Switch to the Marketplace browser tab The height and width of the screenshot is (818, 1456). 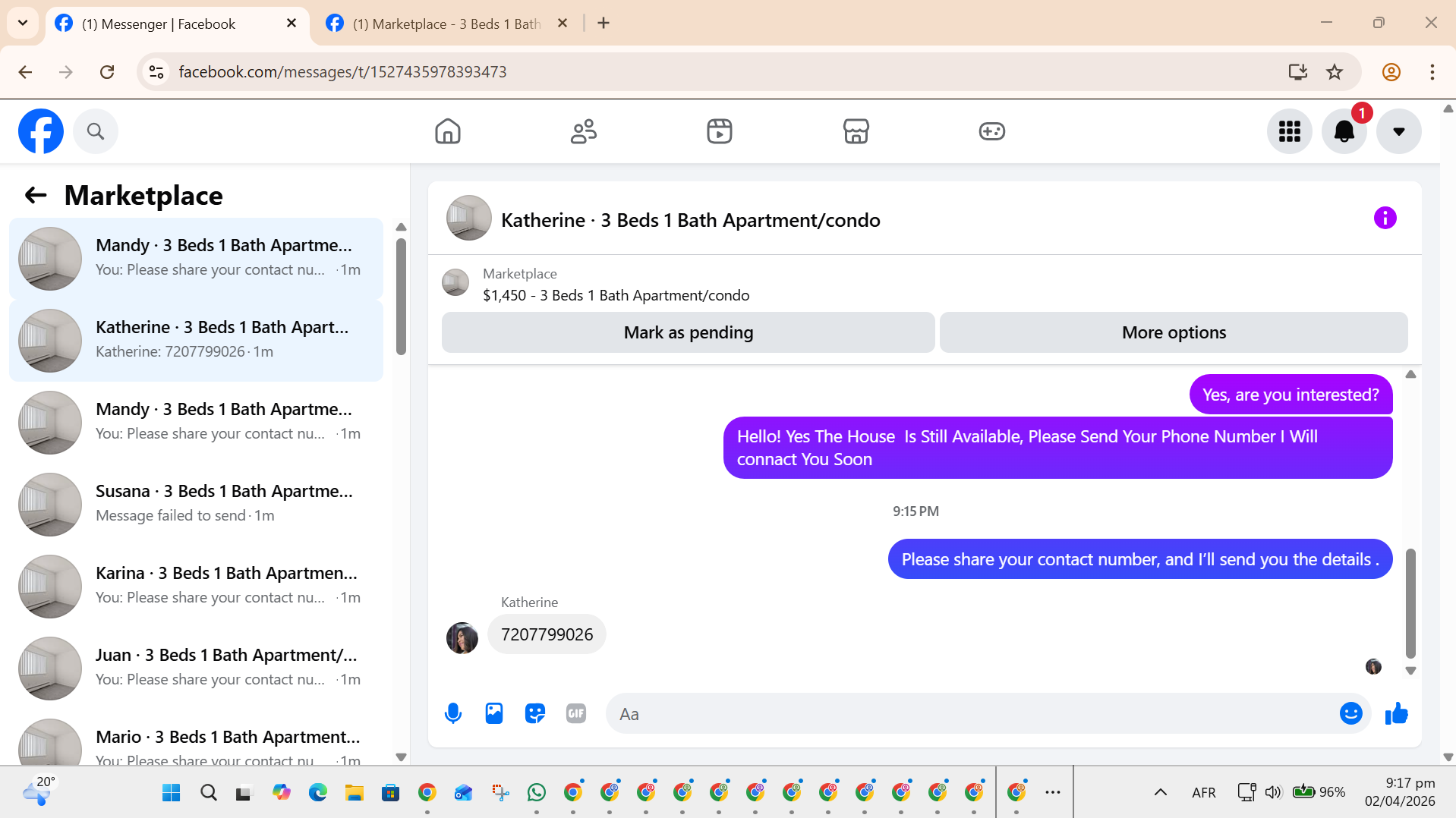click(x=446, y=24)
